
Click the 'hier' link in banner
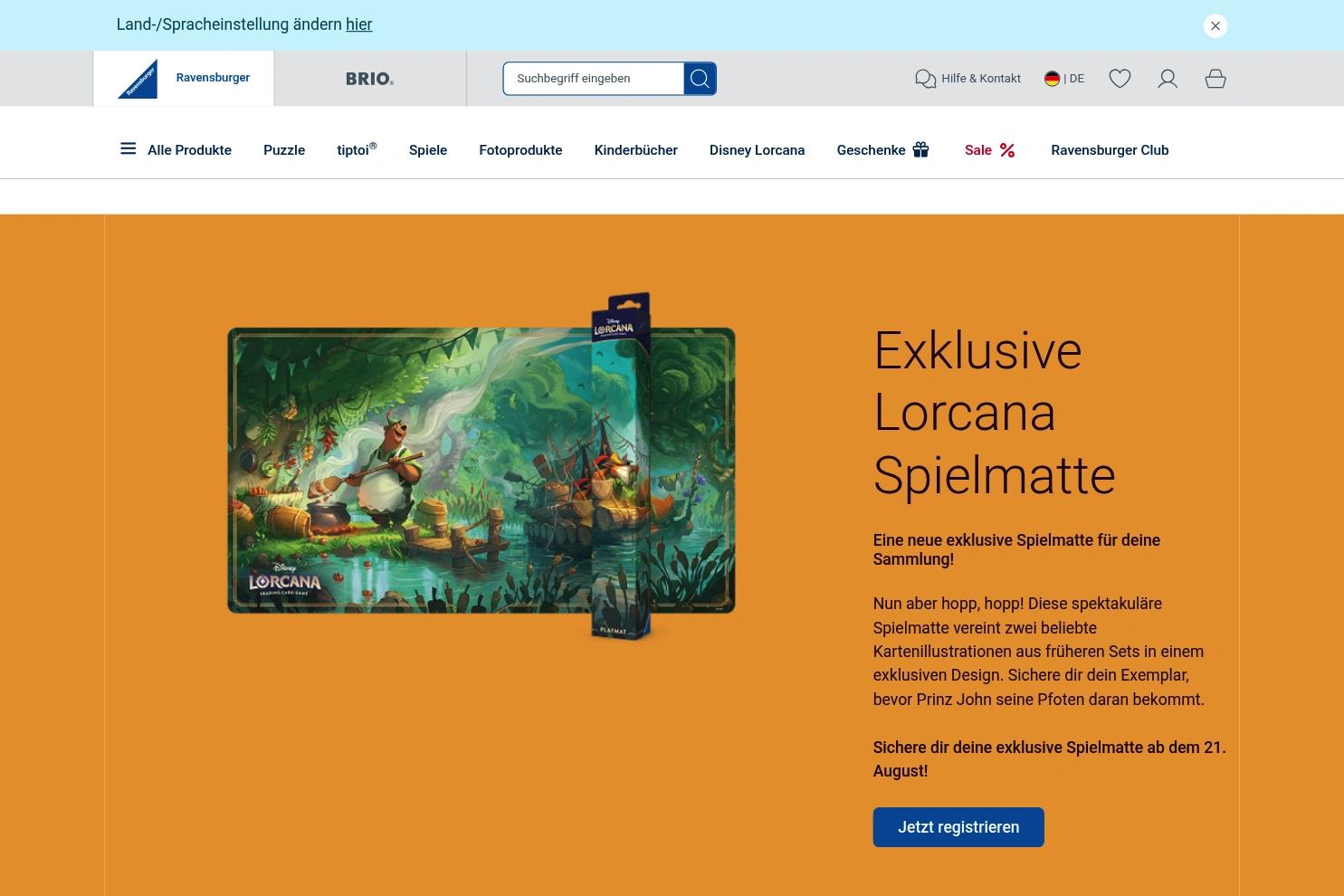(x=359, y=24)
